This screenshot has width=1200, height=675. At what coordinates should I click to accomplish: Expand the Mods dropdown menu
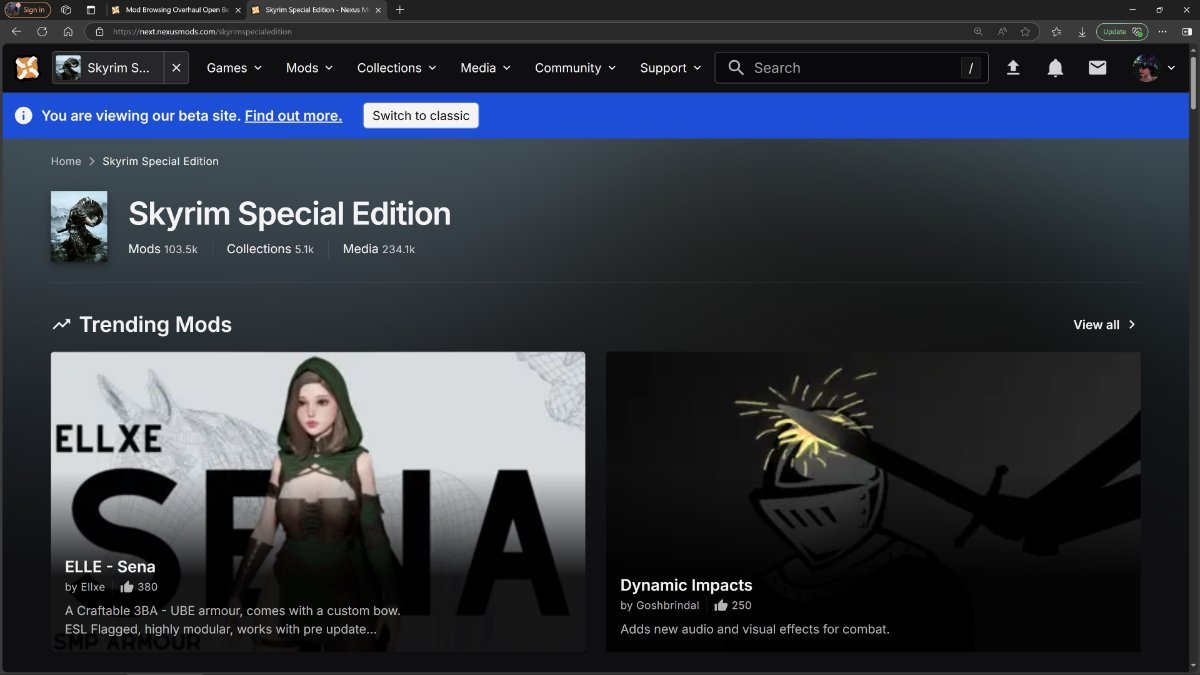[309, 68]
